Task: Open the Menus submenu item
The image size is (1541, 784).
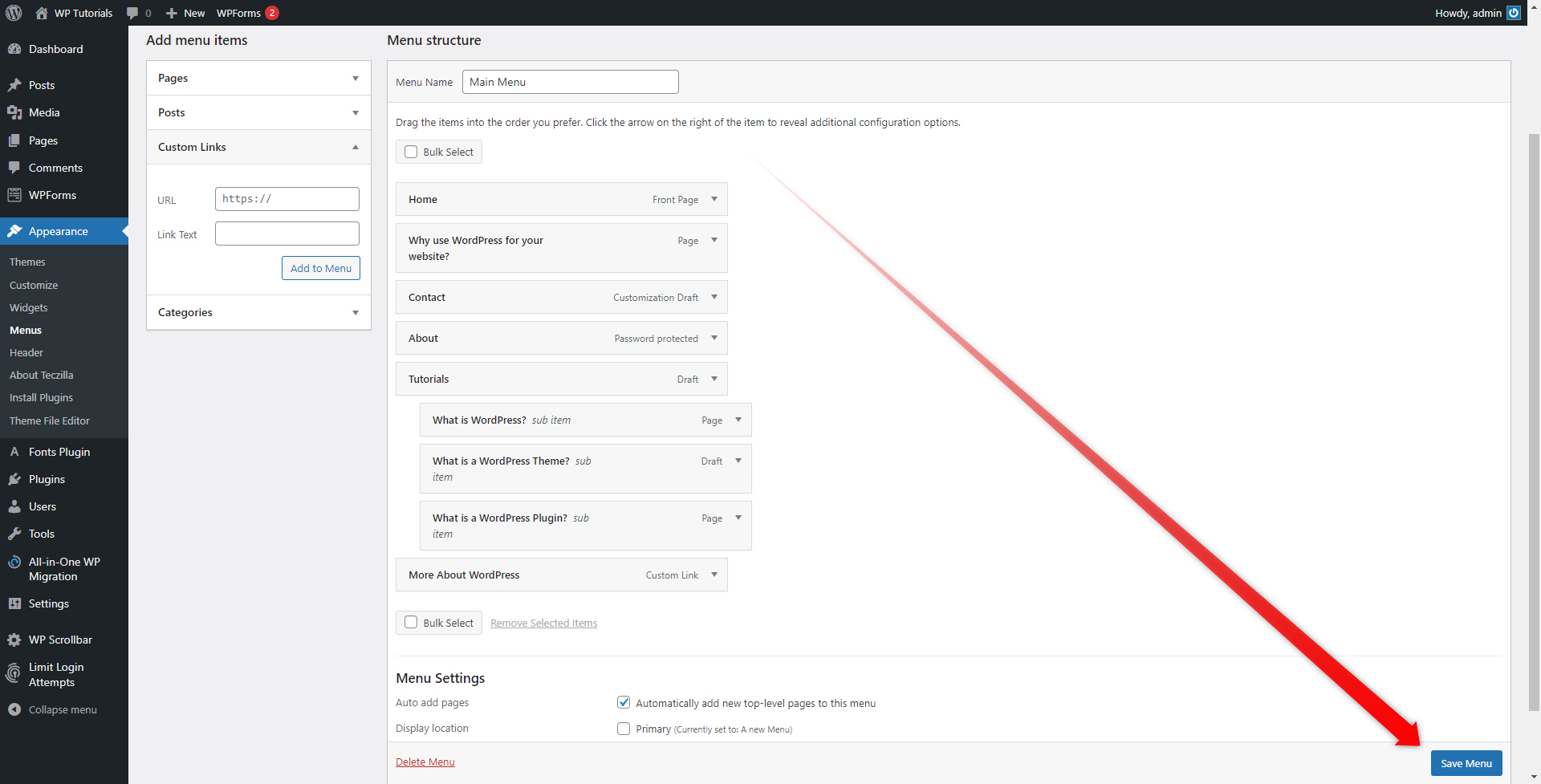Action: [26, 330]
